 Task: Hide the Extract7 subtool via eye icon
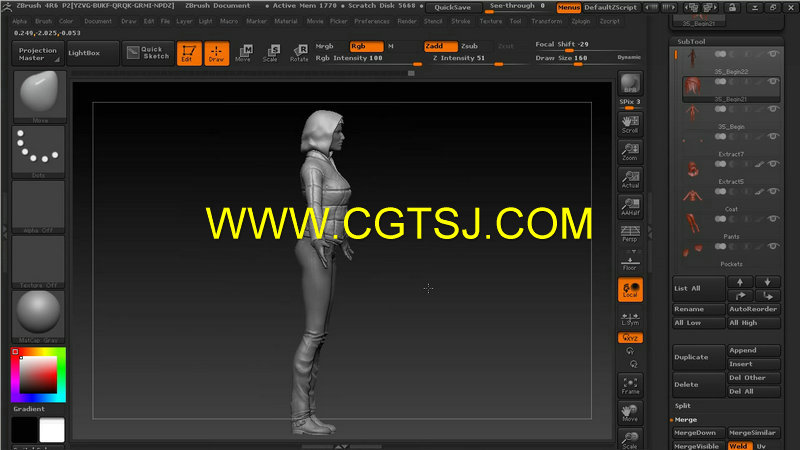click(773, 136)
